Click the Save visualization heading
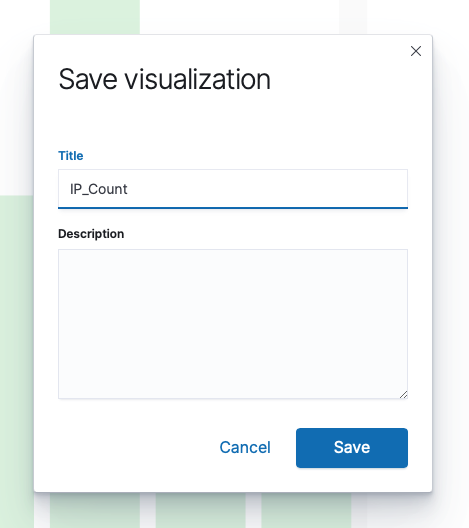 [x=164, y=79]
